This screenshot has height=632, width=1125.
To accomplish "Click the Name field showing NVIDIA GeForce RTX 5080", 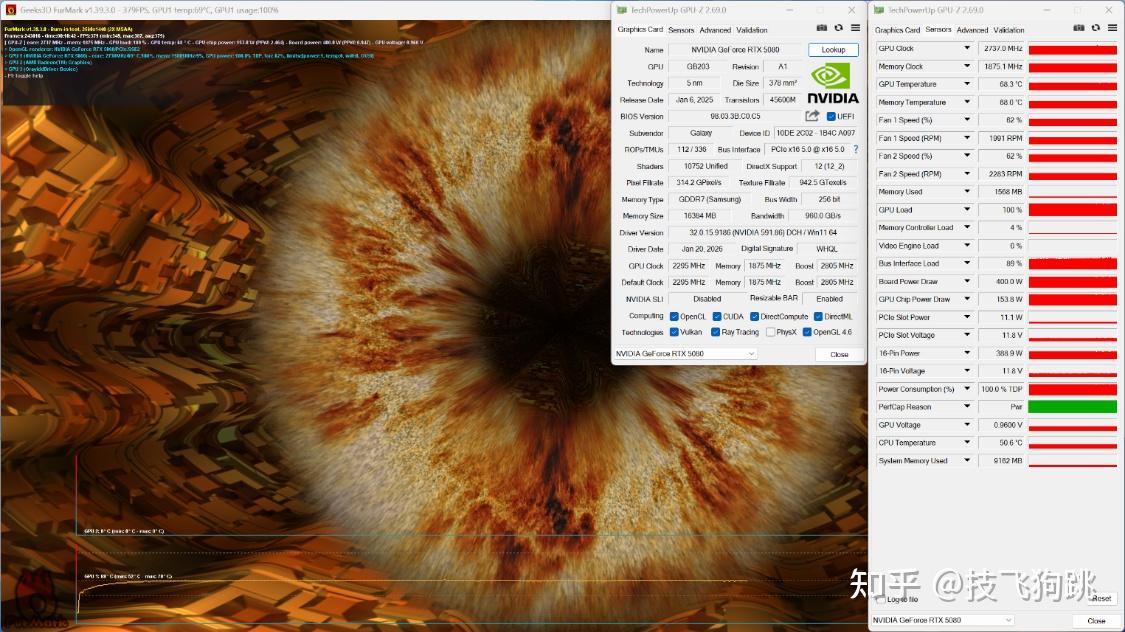I will click(735, 49).
